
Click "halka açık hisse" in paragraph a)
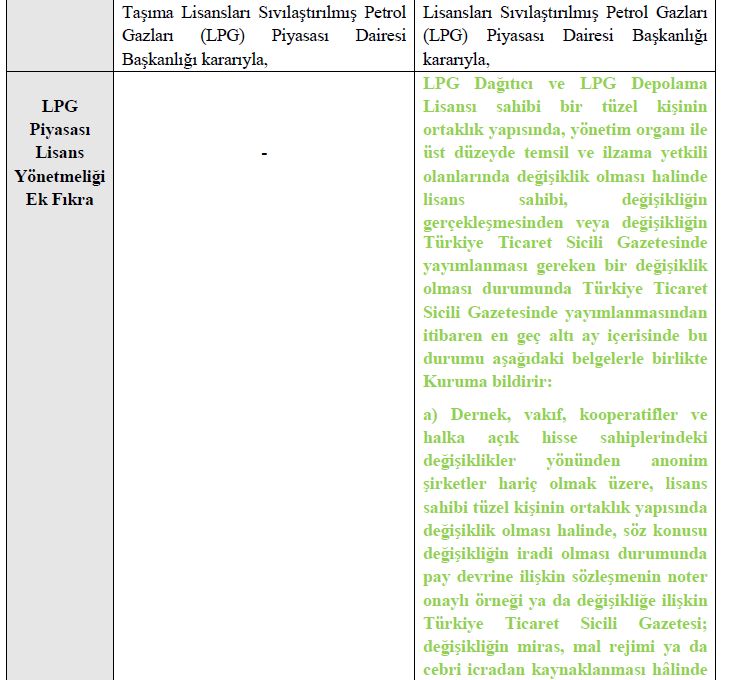tap(515, 438)
